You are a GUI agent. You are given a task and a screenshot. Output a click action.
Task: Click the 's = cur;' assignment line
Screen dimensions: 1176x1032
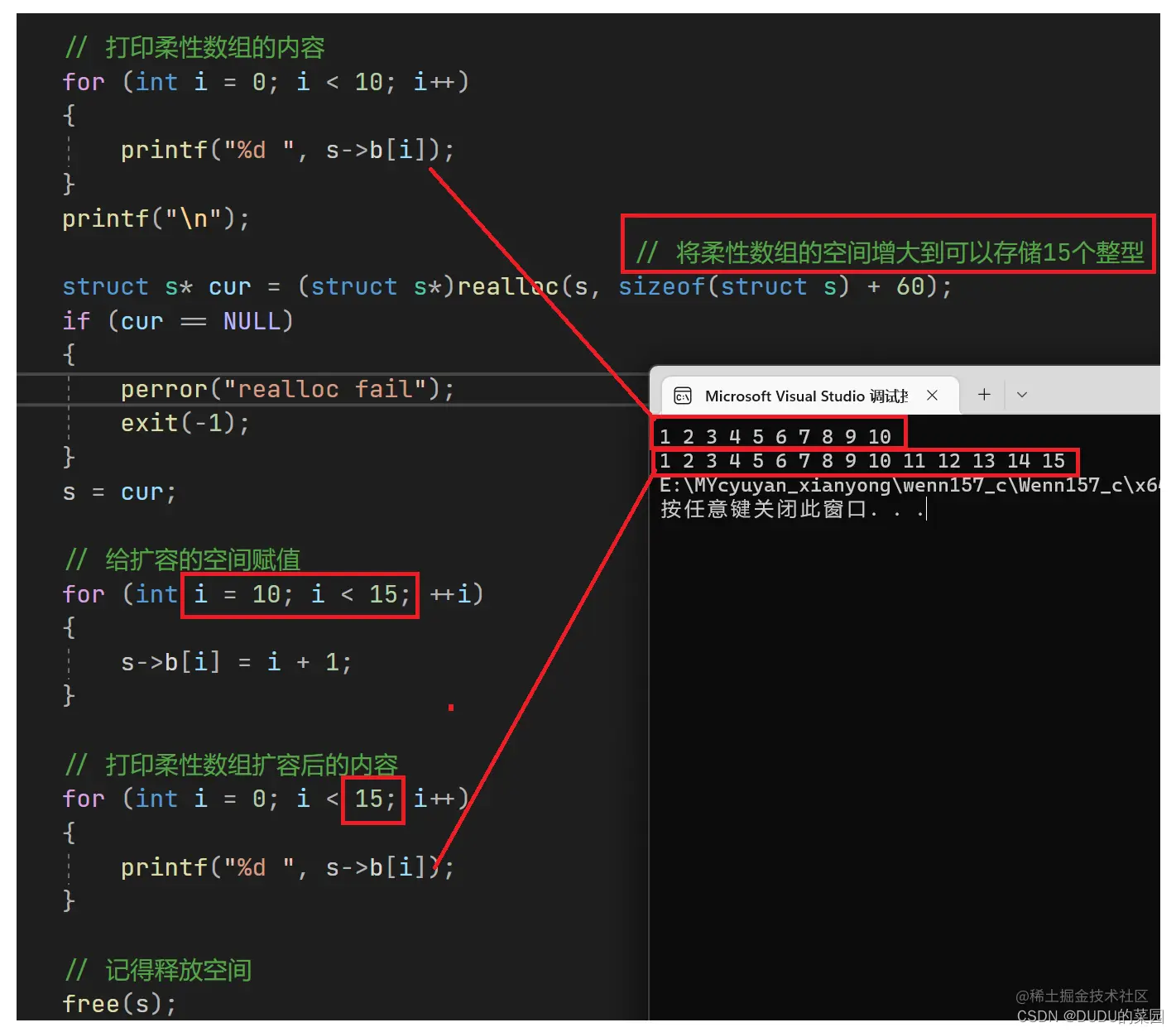119,492
